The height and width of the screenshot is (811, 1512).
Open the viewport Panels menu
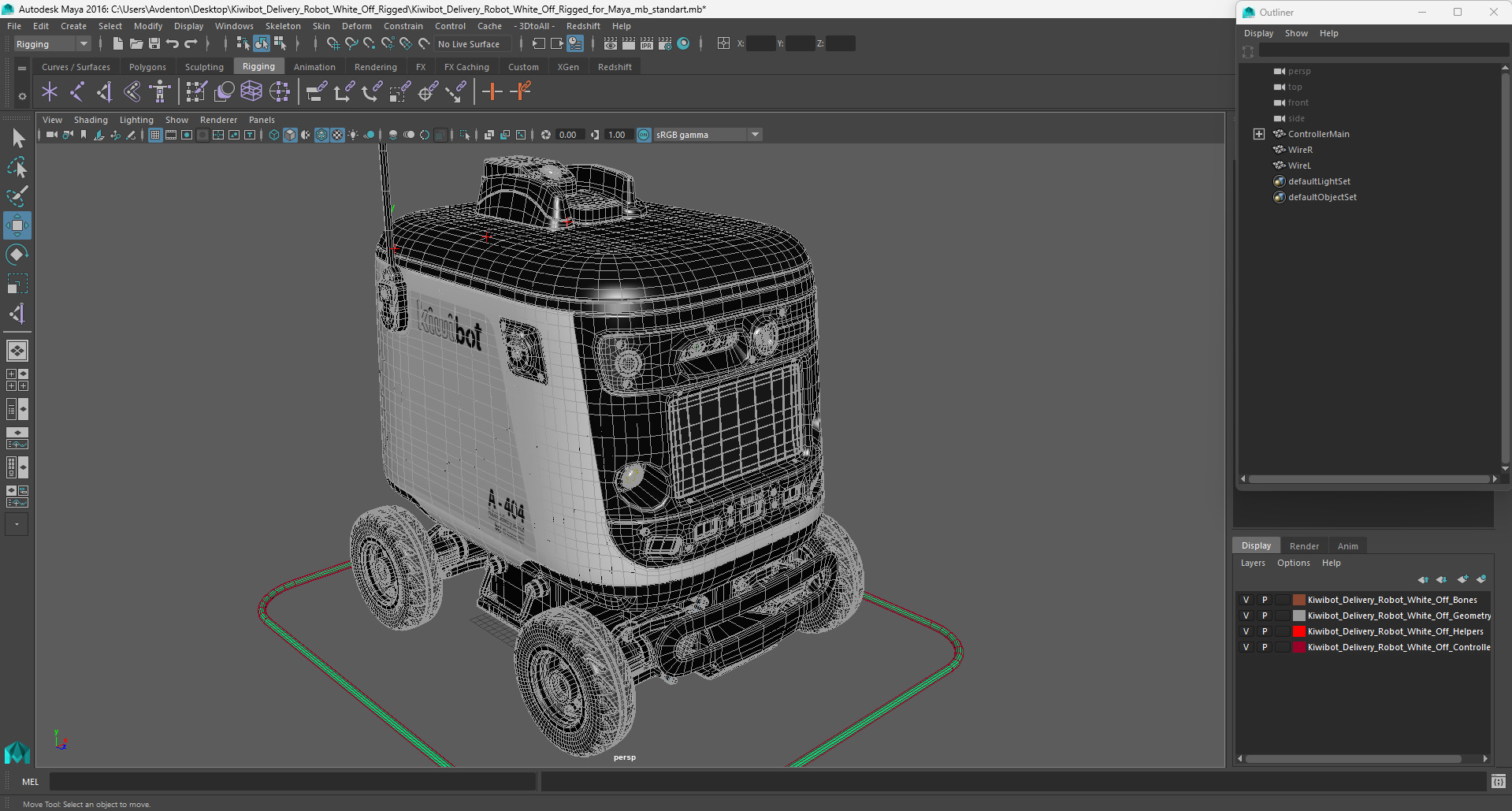coord(262,120)
